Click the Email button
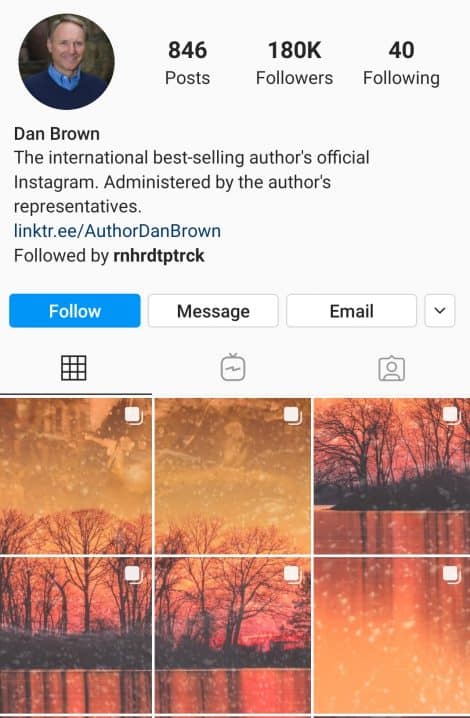This screenshot has width=470, height=718. tap(351, 311)
